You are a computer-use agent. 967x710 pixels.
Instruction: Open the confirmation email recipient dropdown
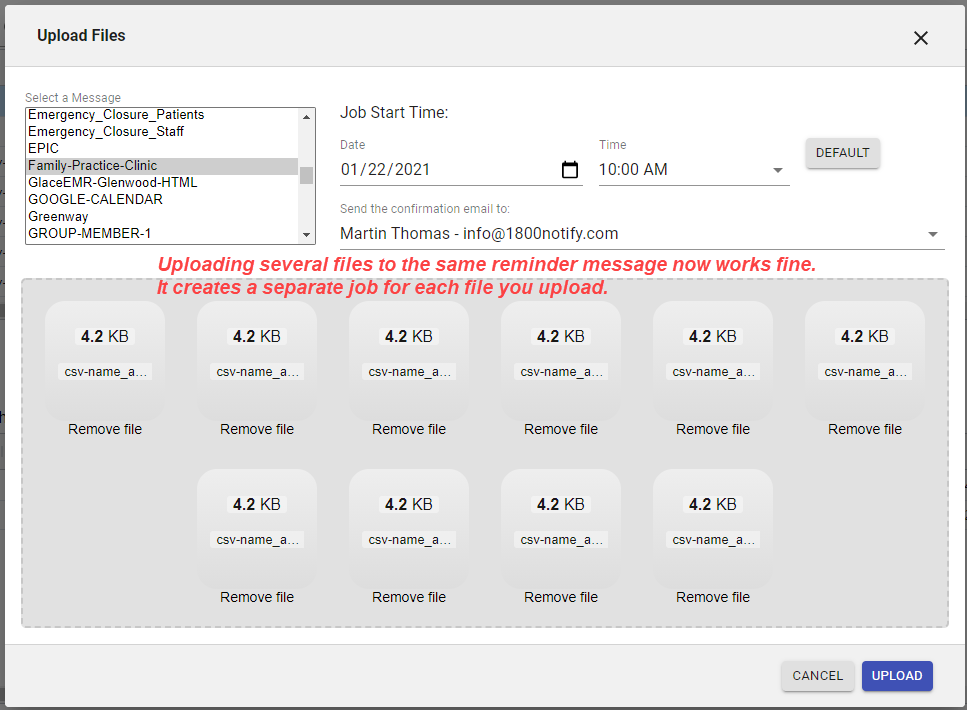tap(932, 234)
